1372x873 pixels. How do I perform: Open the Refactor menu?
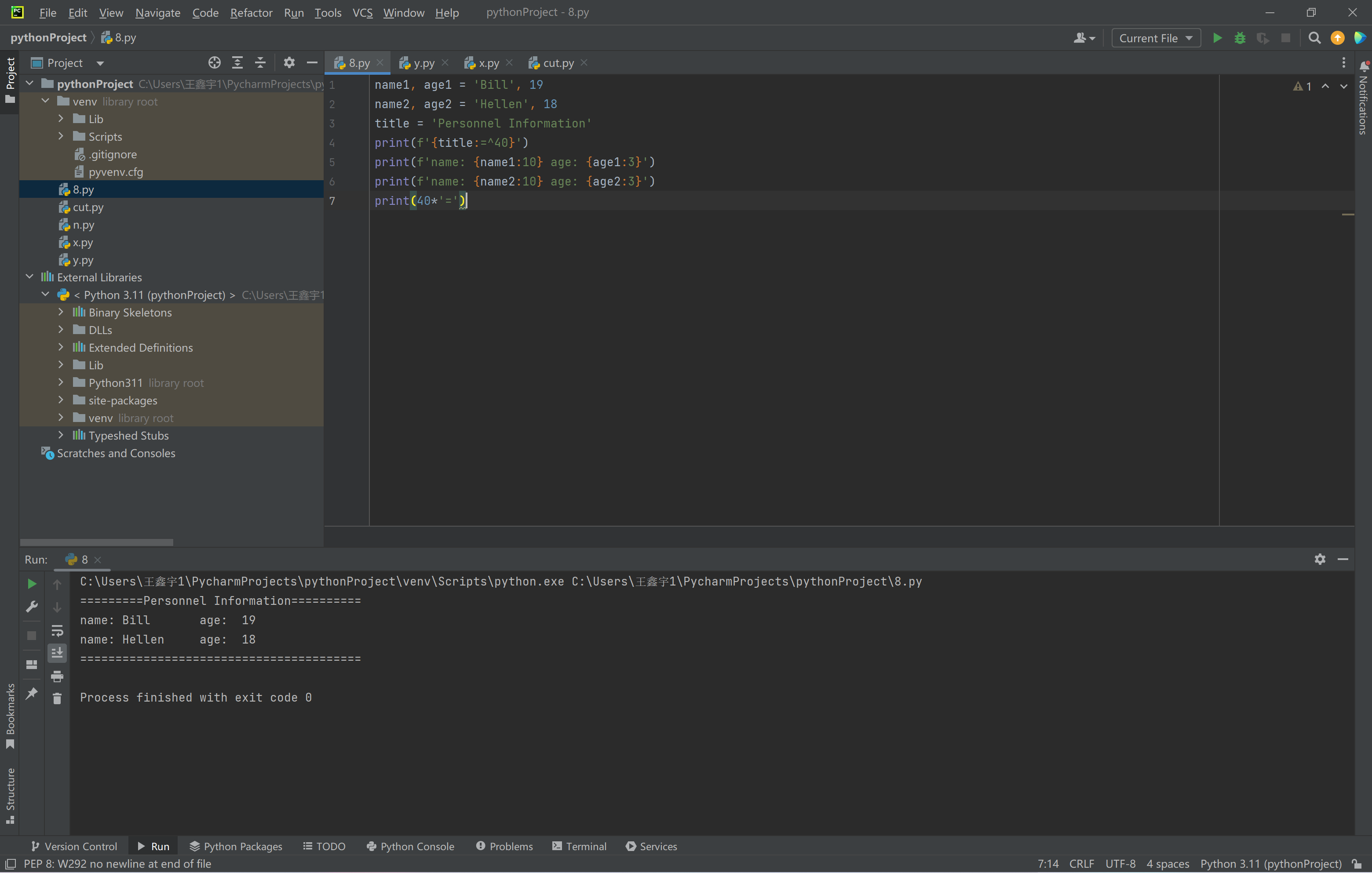251,13
